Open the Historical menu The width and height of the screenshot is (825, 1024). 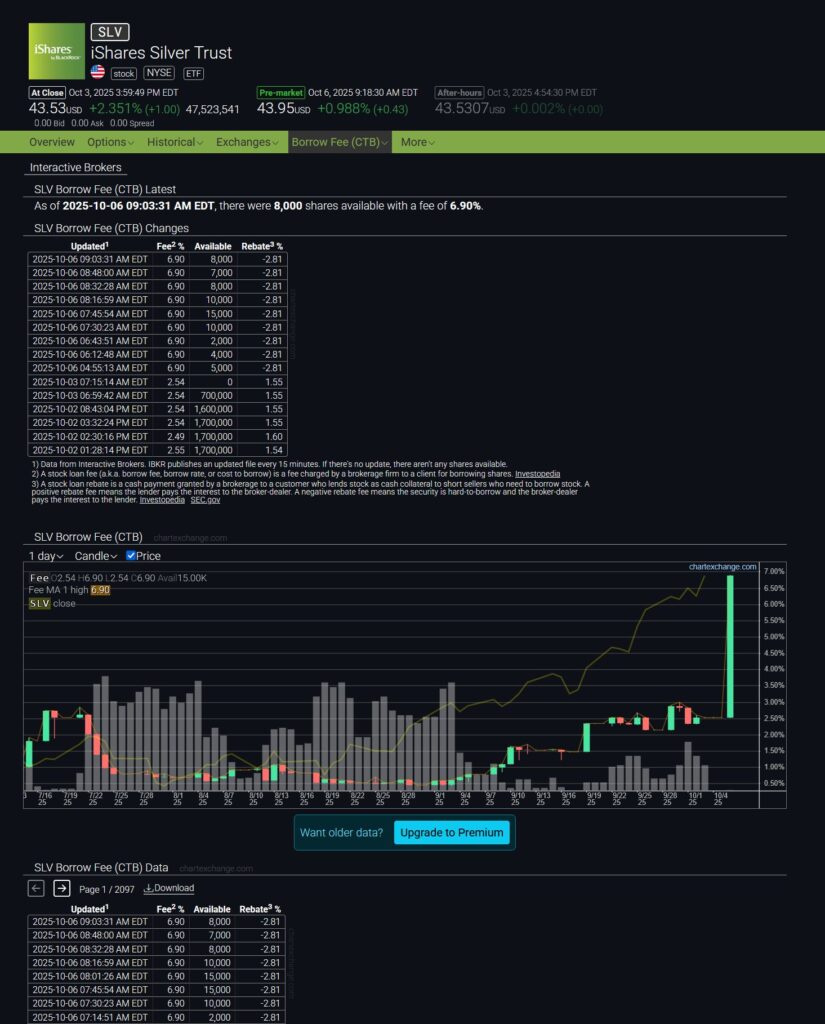tap(175, 142)
